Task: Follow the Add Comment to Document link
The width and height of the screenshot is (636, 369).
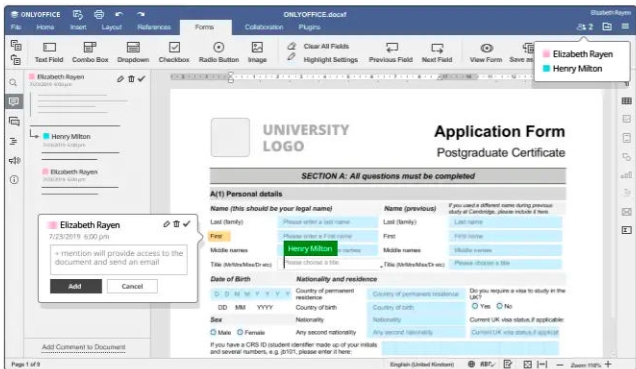Action: tap(84, 347)
